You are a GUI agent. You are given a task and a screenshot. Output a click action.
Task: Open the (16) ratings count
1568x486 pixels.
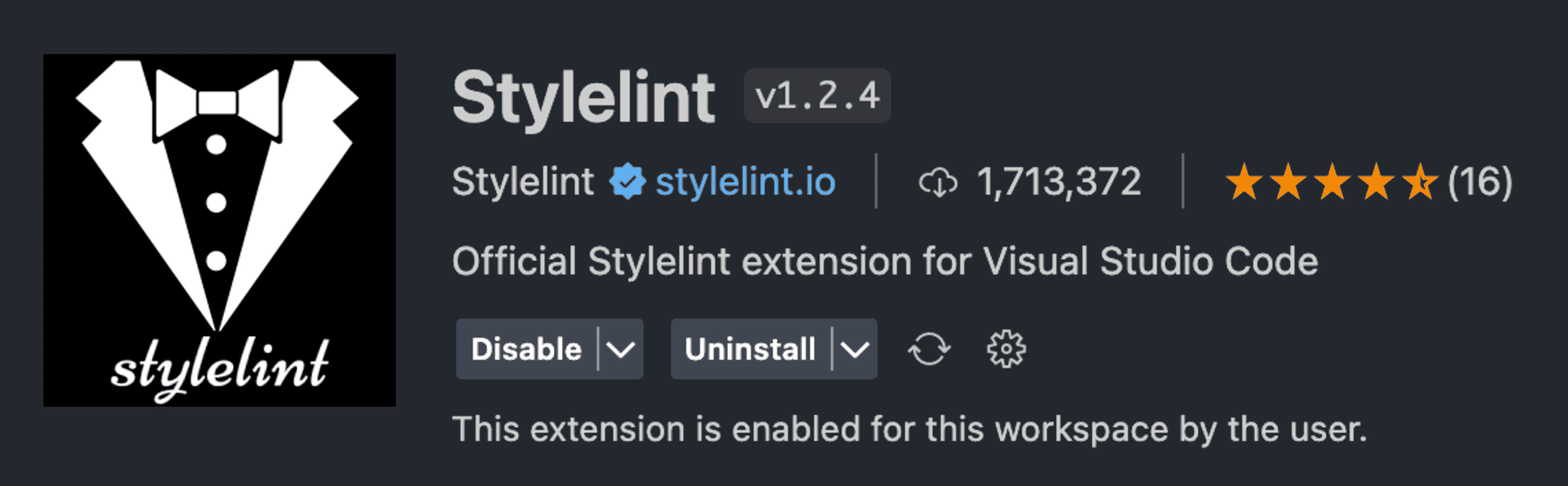(x=1479, y=182)
